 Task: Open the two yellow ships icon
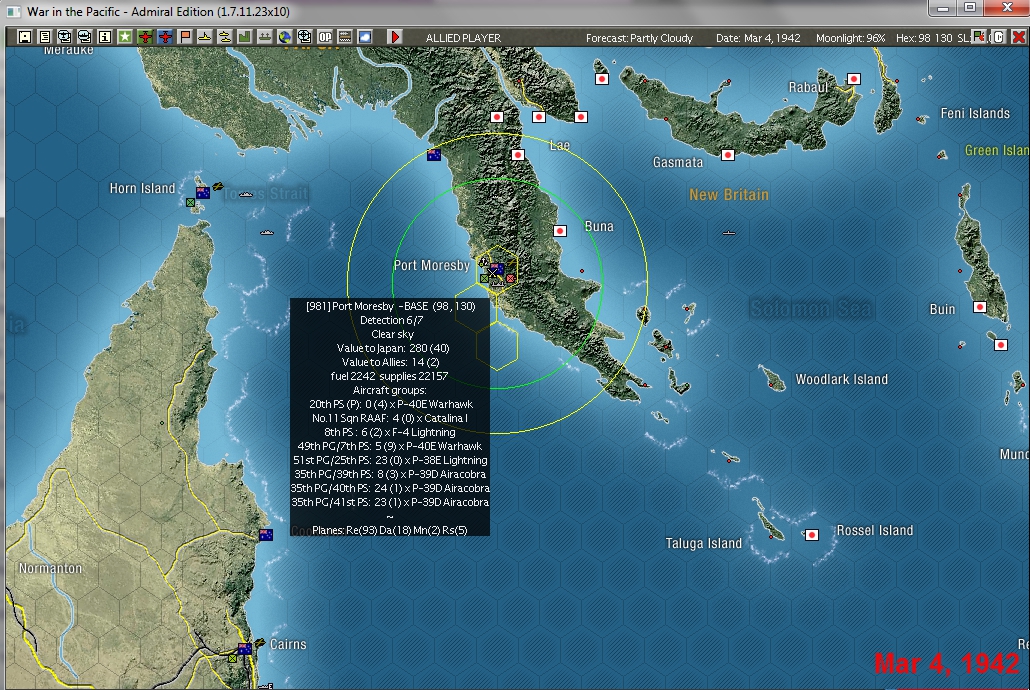(x=225, y=37)
